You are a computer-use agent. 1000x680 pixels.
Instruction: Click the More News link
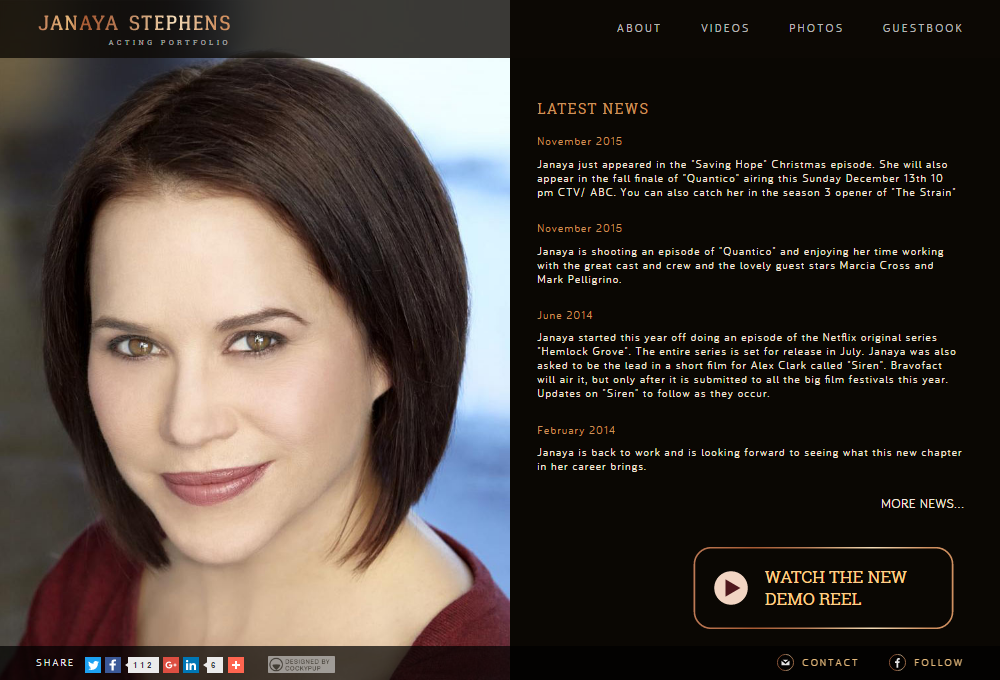(x=922, y=504)
